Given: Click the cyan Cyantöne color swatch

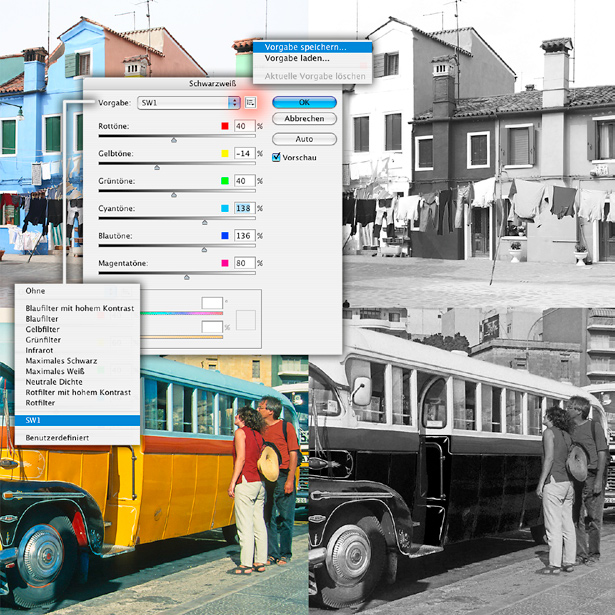Looking at the screenshot, I should click(x=225, y=208).
